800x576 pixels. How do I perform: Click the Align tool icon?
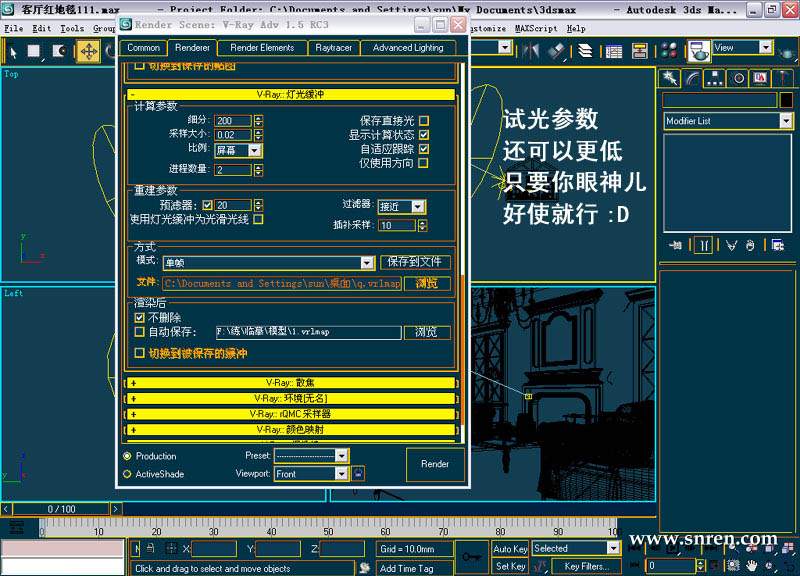(558, 51)
